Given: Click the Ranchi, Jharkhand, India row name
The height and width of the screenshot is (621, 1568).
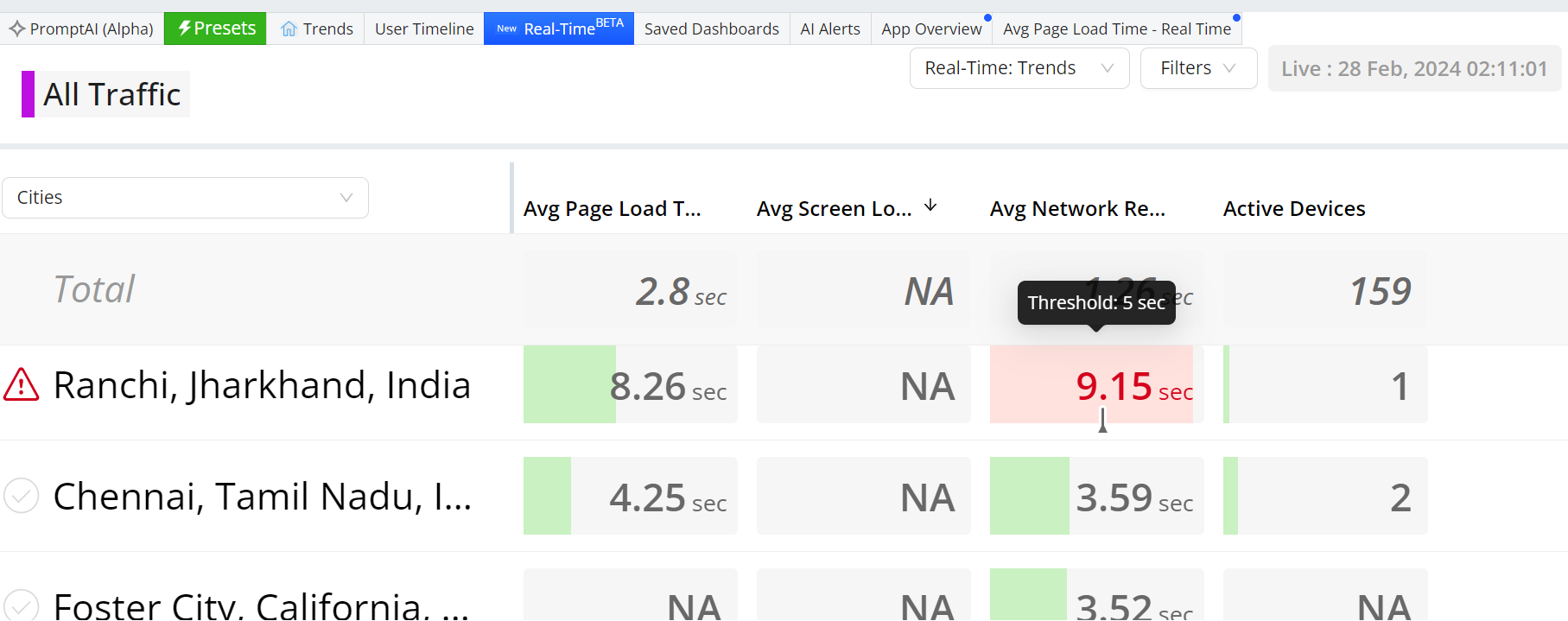Looking at the screenshot, I should coord(262,385).
